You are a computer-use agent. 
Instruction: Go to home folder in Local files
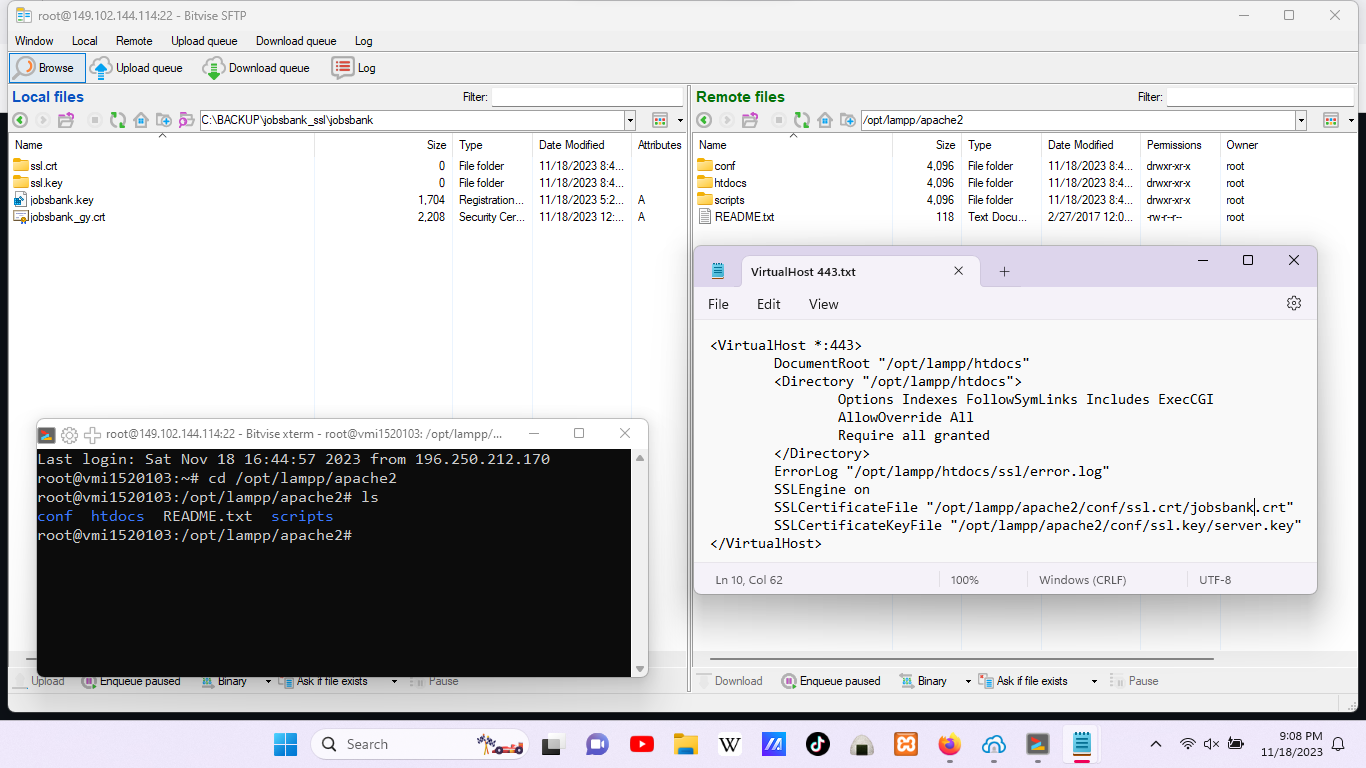pos(141,120)
